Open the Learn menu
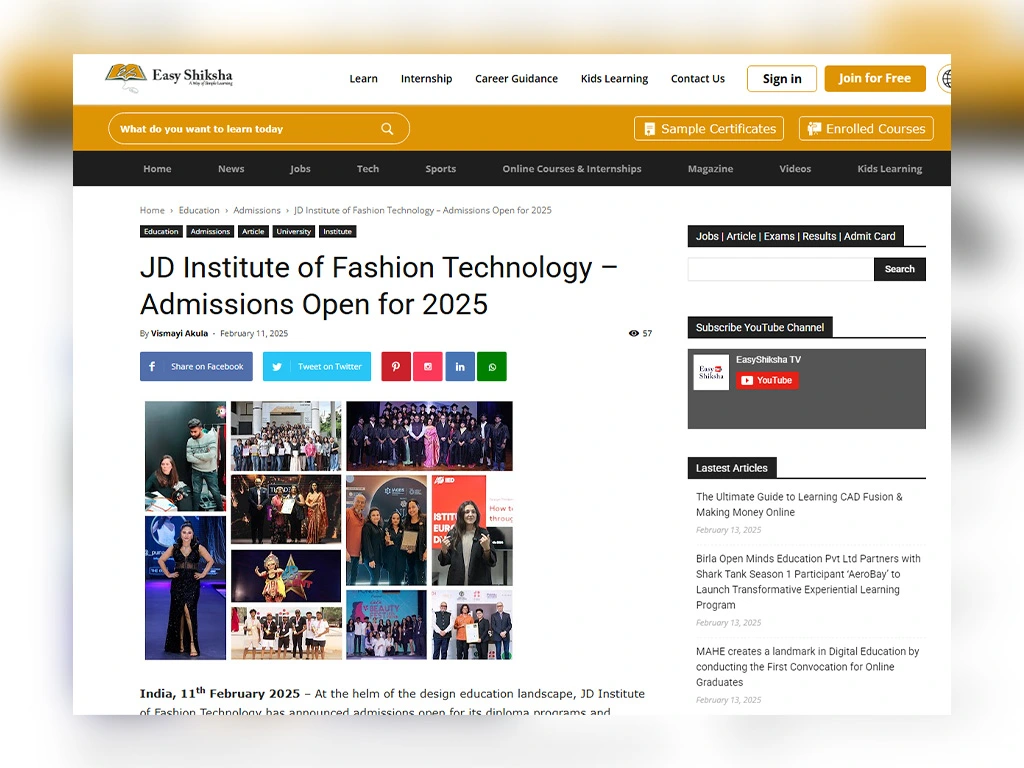The width and height of the screenshot is (1024, 768). tap(363, 78)
